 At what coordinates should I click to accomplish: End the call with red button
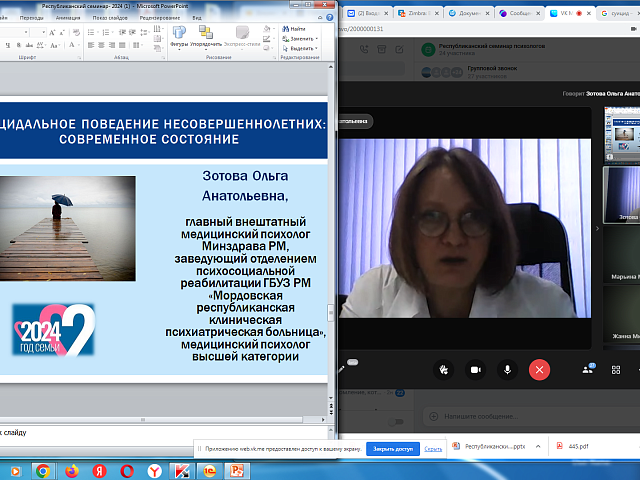[x=541, y=369]
